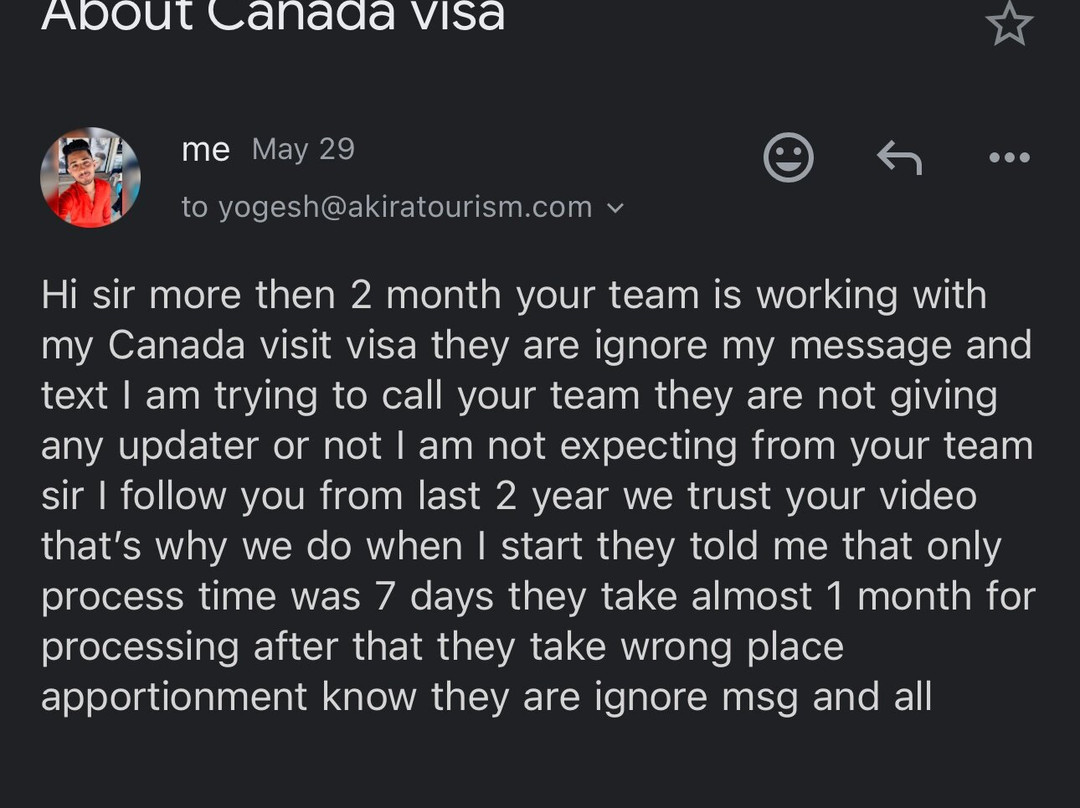Star the About Canada visa email
Image resolution: width=1080 pixels, height=808 pixels.
[x=1008, y=23]
